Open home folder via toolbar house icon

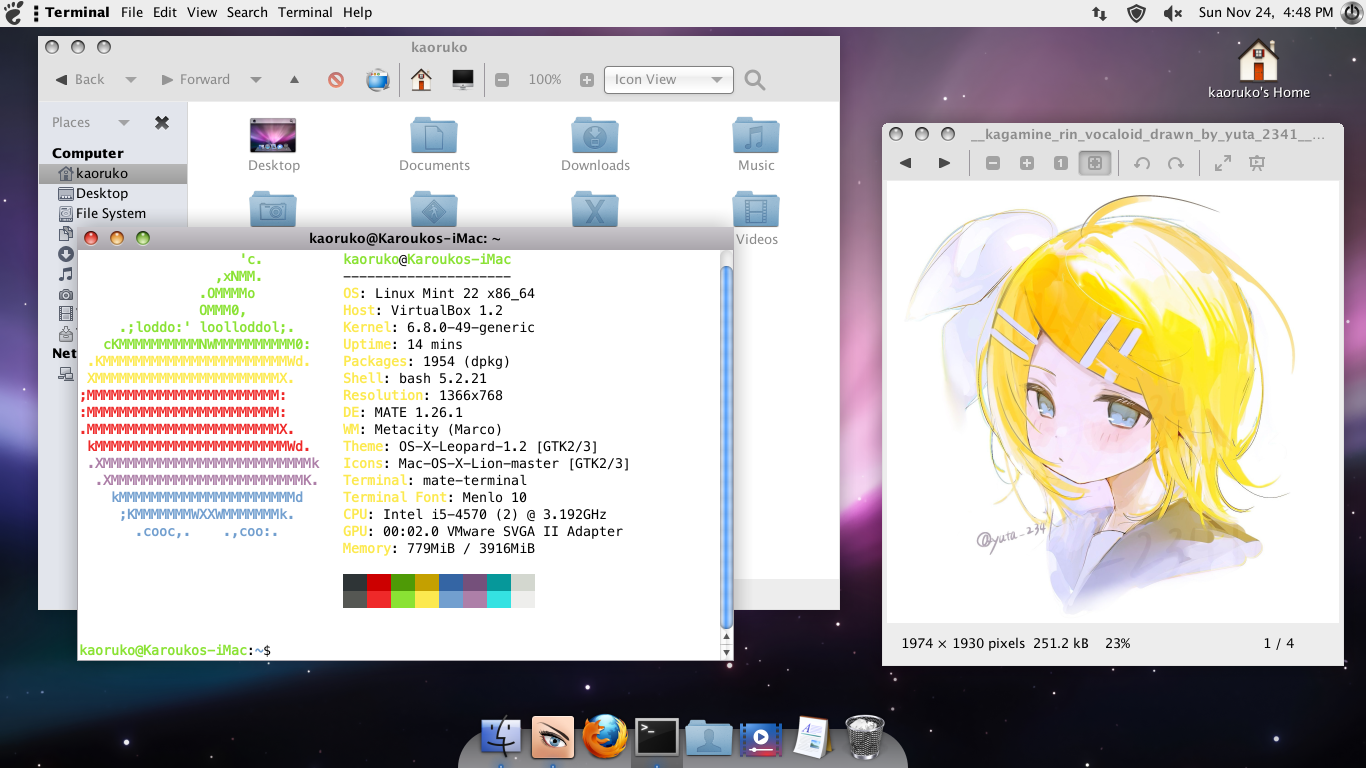(421, 79)
